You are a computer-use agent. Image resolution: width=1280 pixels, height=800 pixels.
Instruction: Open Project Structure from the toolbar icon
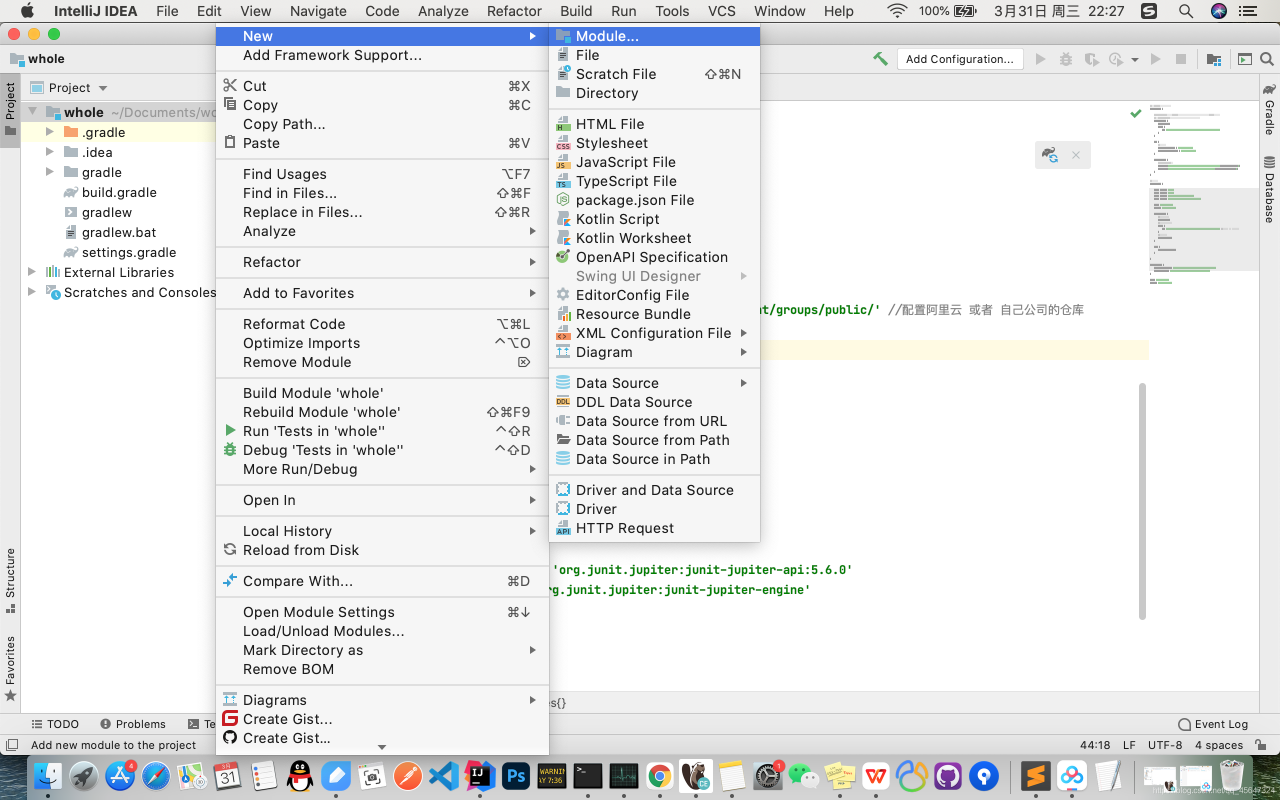[x=1213, y=59]
